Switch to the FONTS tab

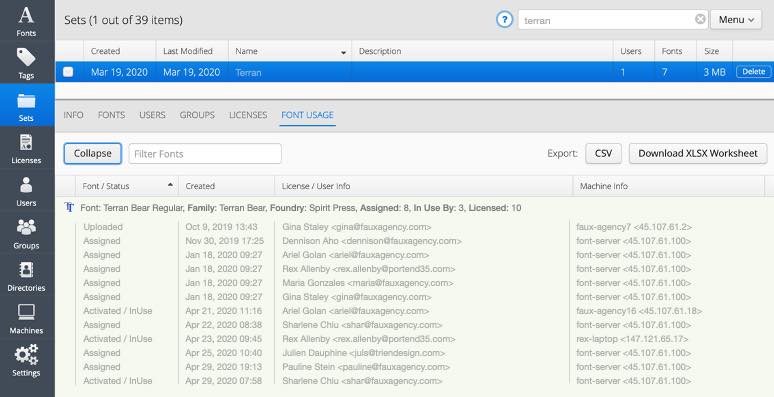(x=112, y=115)
